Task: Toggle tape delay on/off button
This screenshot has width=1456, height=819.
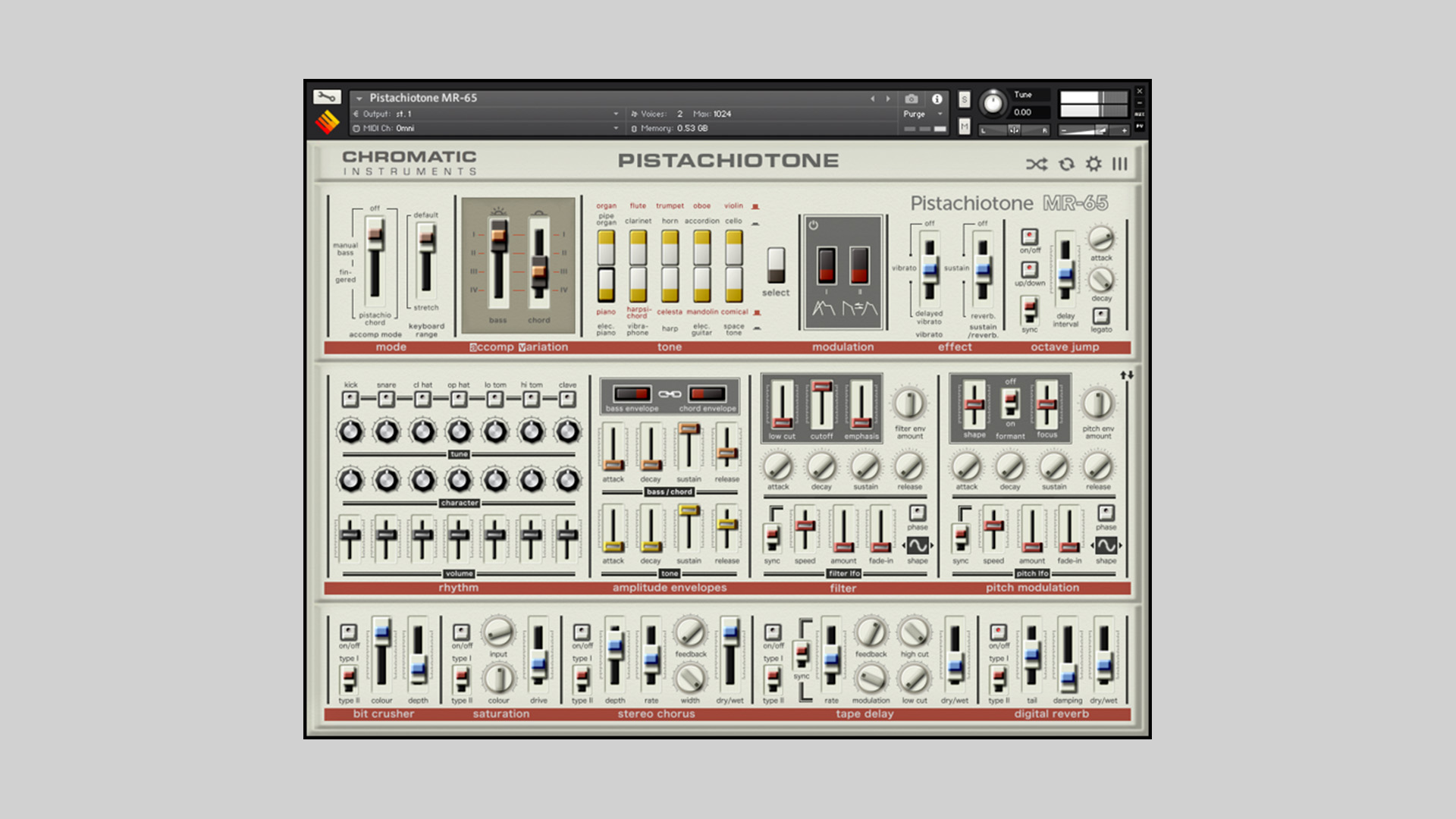Action: pyautogui.click(x=773, y=632)
